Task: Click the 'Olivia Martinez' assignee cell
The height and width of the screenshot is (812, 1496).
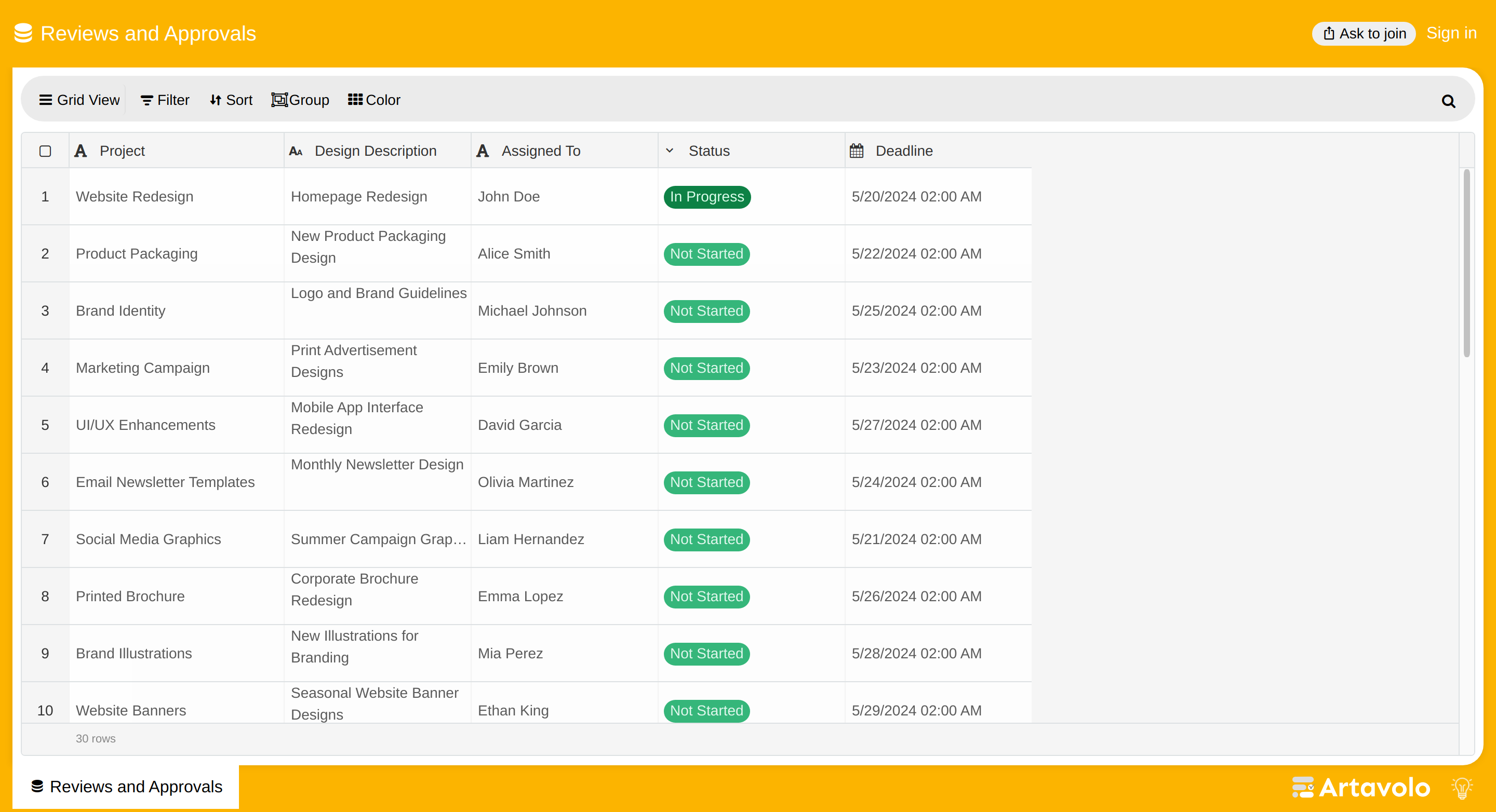Action: (565, 482)
